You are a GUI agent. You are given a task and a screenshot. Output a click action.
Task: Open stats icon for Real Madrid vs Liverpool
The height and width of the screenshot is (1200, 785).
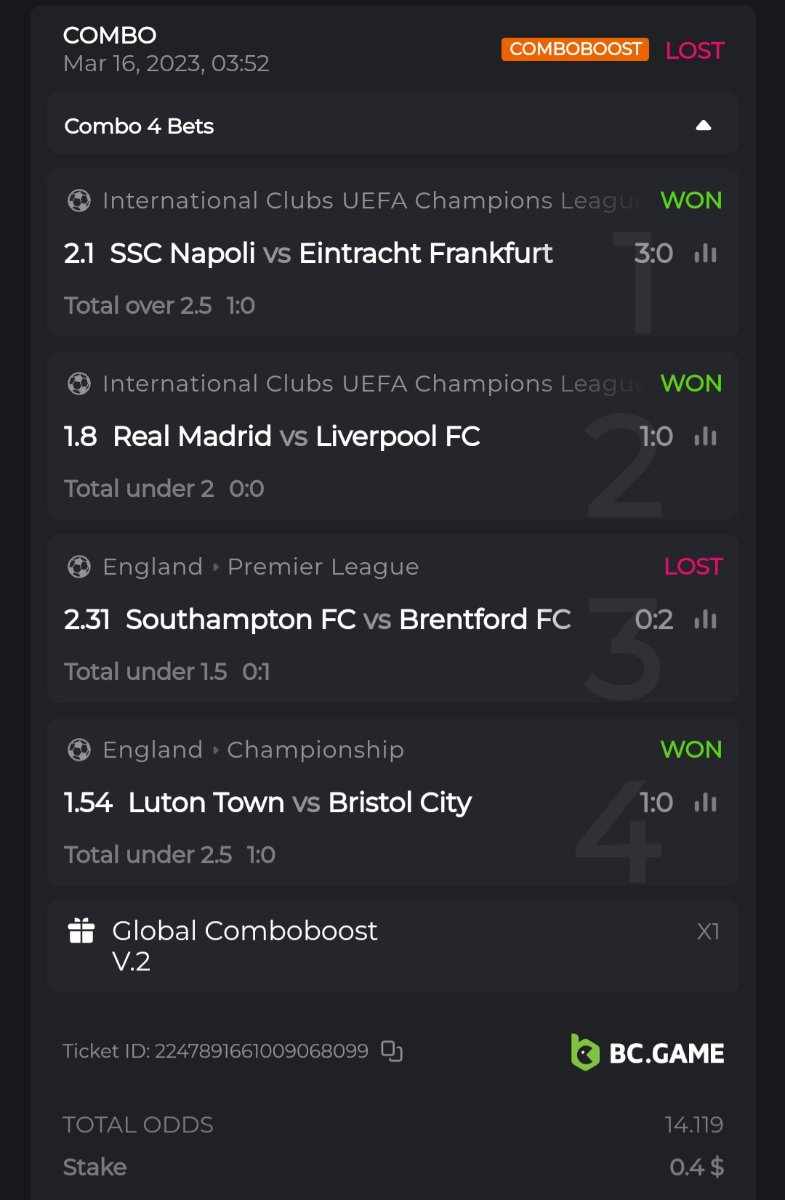pyautogui.click(x=706, y=437)
